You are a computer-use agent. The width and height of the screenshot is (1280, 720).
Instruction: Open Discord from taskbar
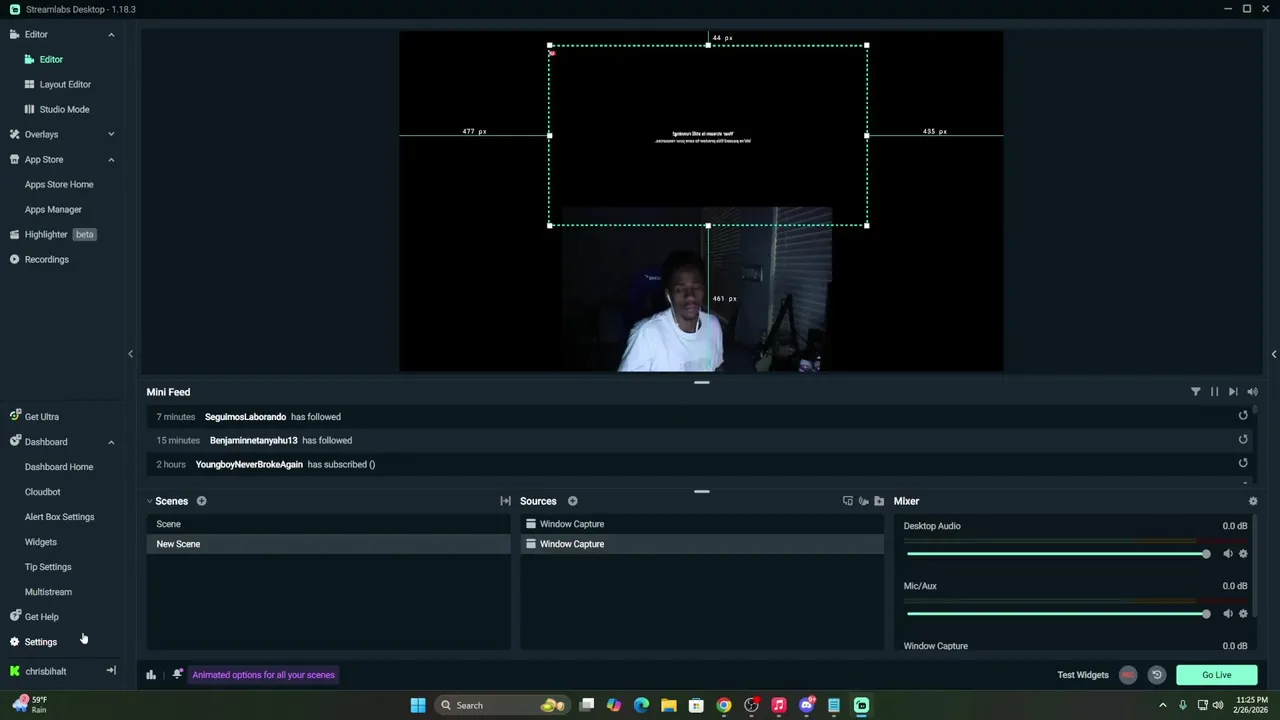(x=806, y=705)
